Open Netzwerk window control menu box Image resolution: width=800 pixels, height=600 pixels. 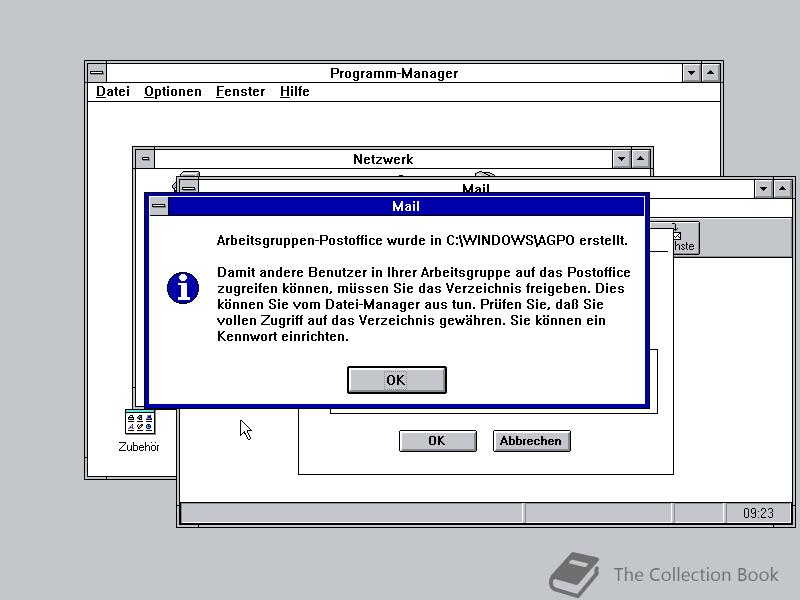(x=145, y=159)
